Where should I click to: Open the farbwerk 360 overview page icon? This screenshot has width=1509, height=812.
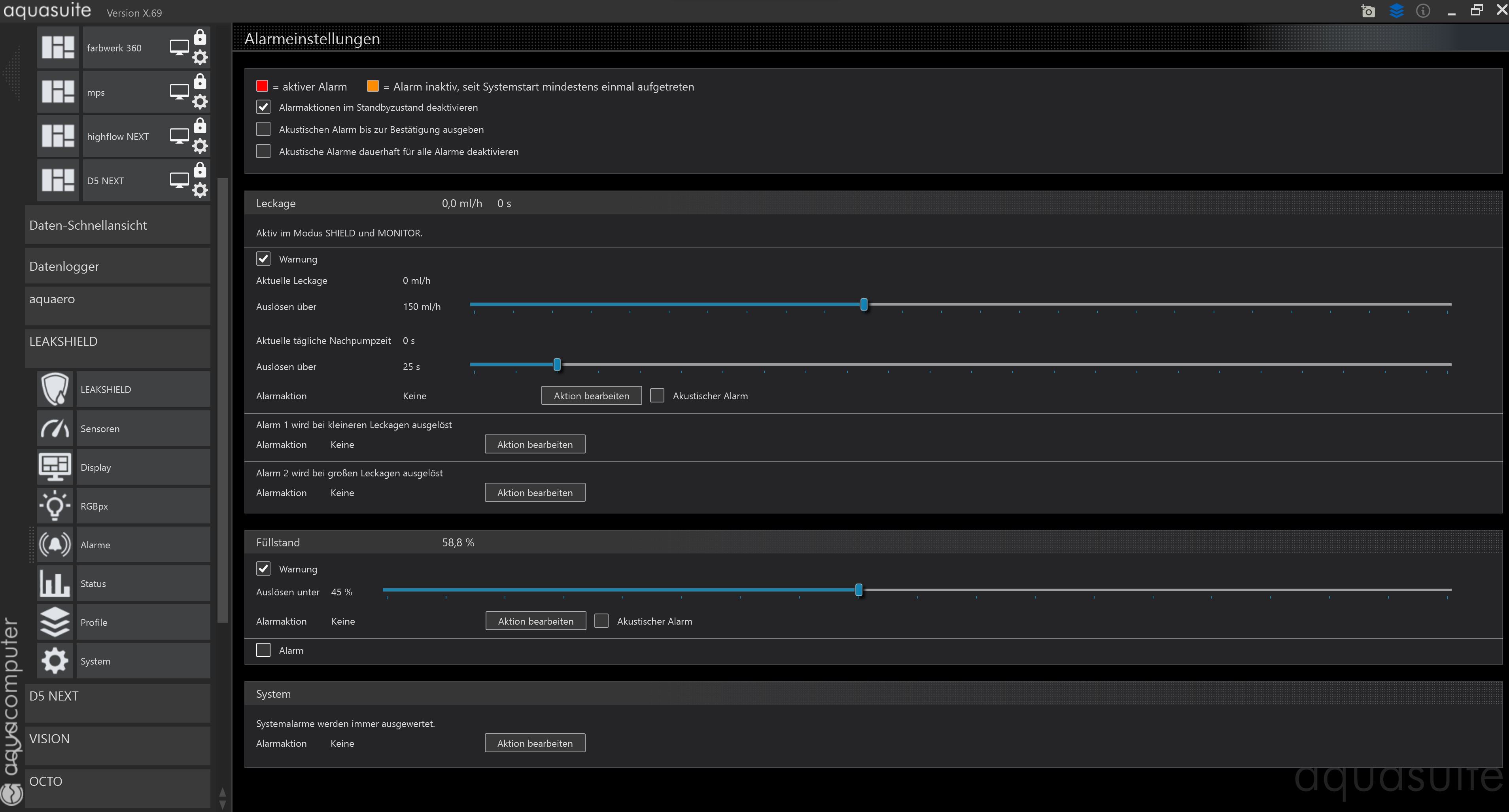click(58, 47)
